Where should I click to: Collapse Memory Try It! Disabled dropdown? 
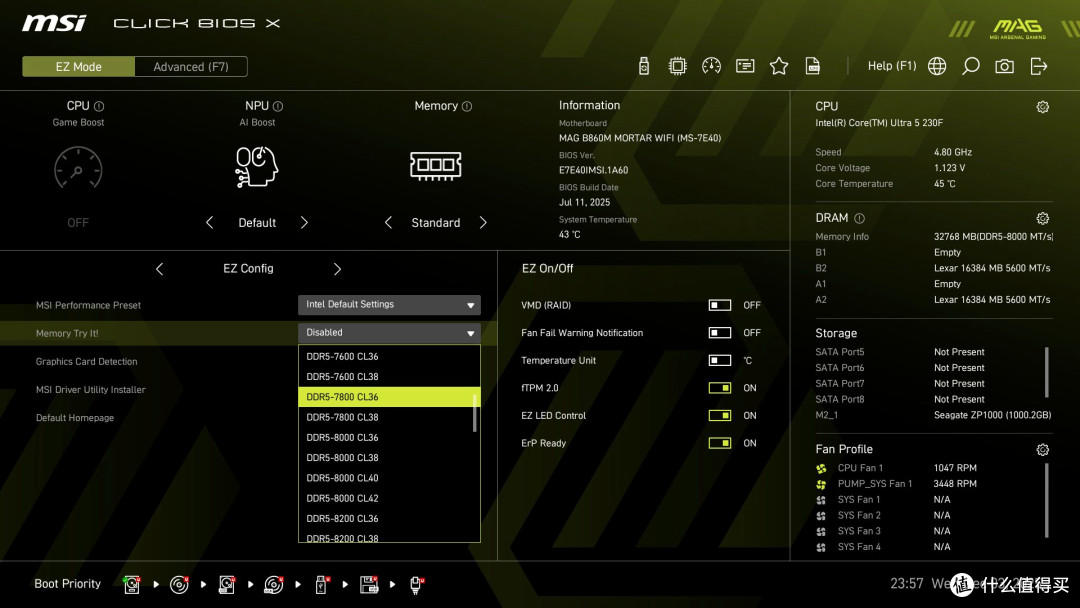[x=389, y=333]
